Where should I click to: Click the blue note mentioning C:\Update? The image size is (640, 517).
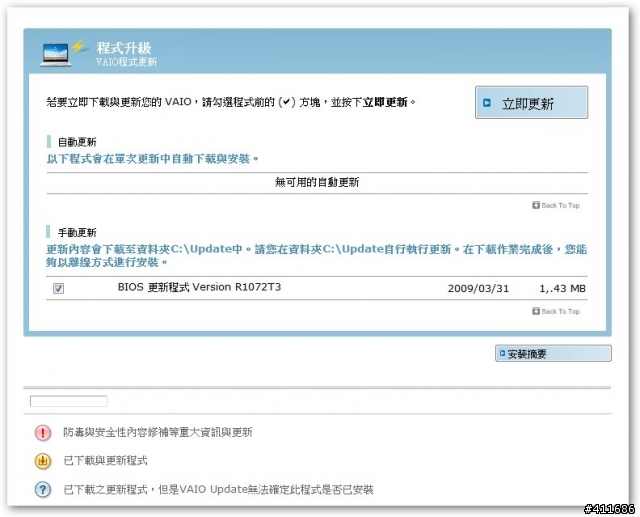pyautogui.click(x=316, y=255)
